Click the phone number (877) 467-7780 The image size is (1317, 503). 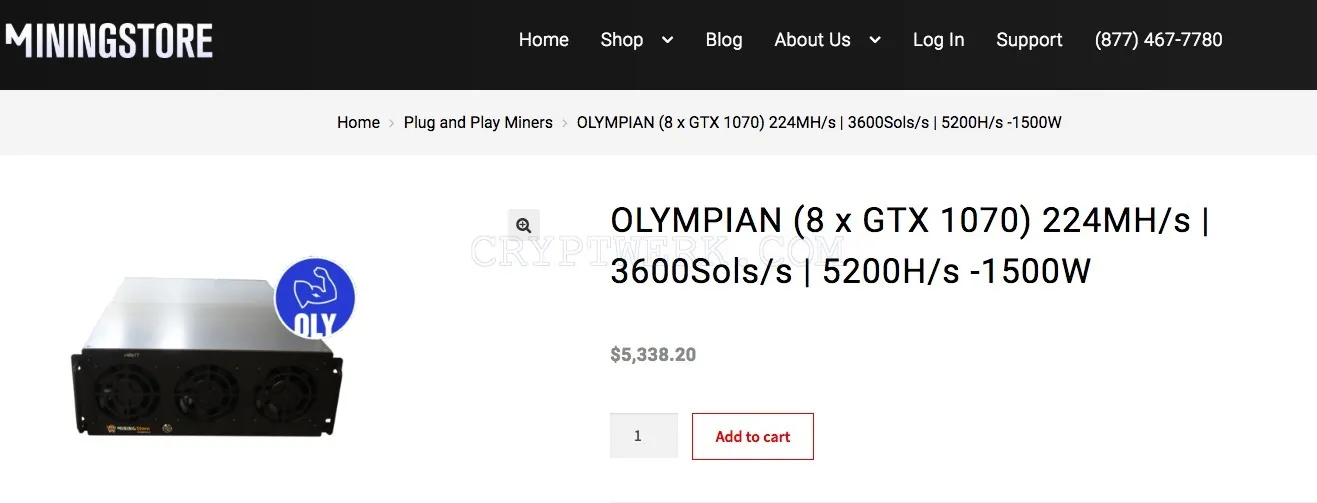click(x=1158, y=40)
